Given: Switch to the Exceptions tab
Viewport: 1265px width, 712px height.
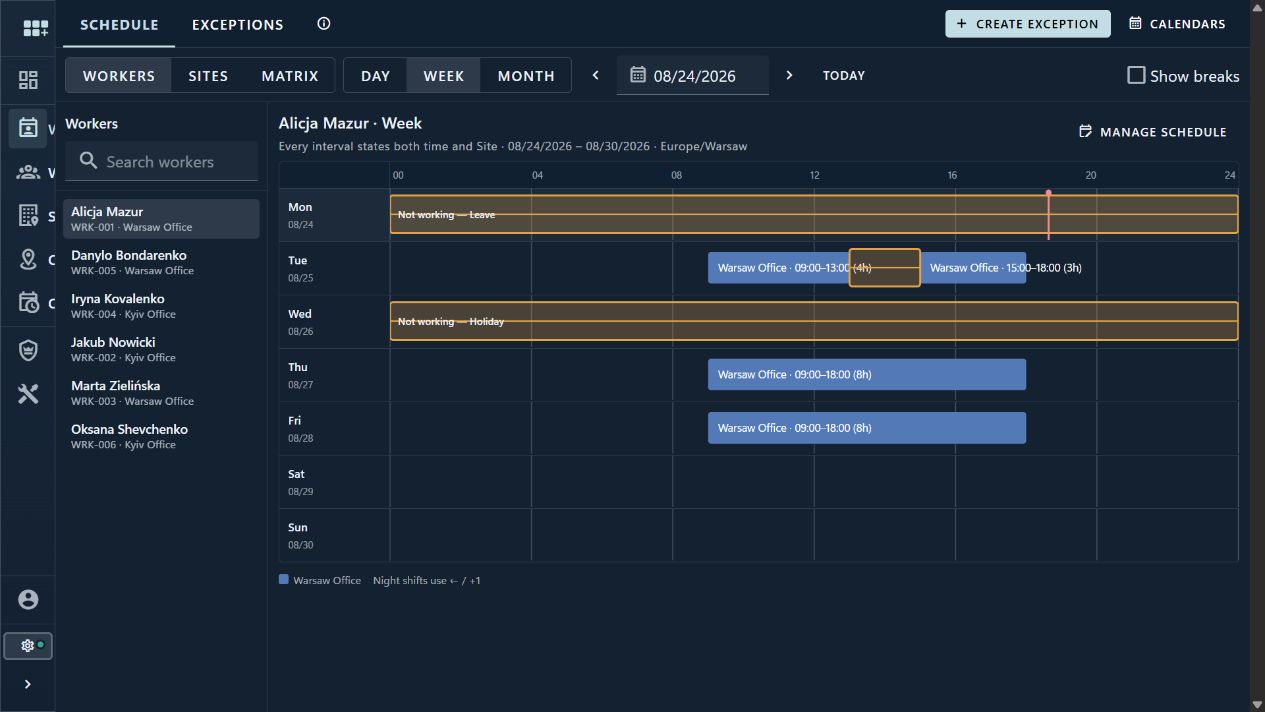Looking at the screenshot, I should (x=238, y=24).
